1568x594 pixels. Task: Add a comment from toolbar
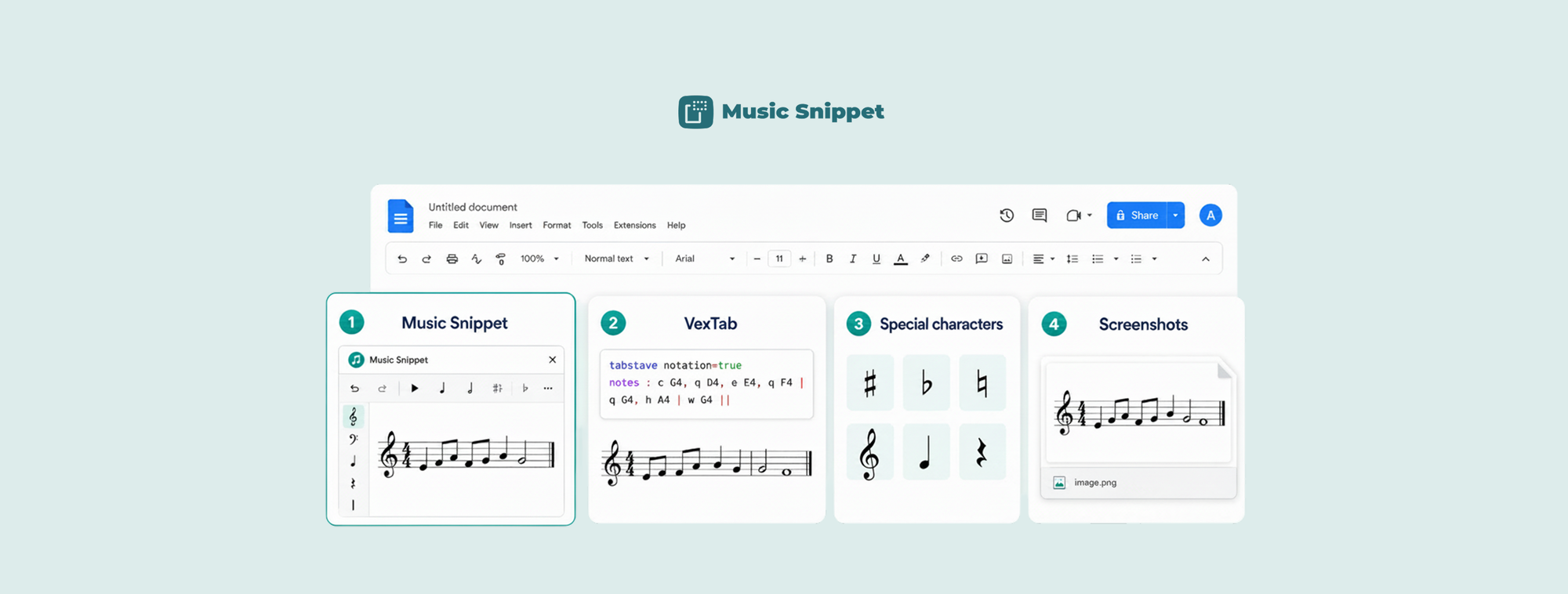(x=982, y=259)
